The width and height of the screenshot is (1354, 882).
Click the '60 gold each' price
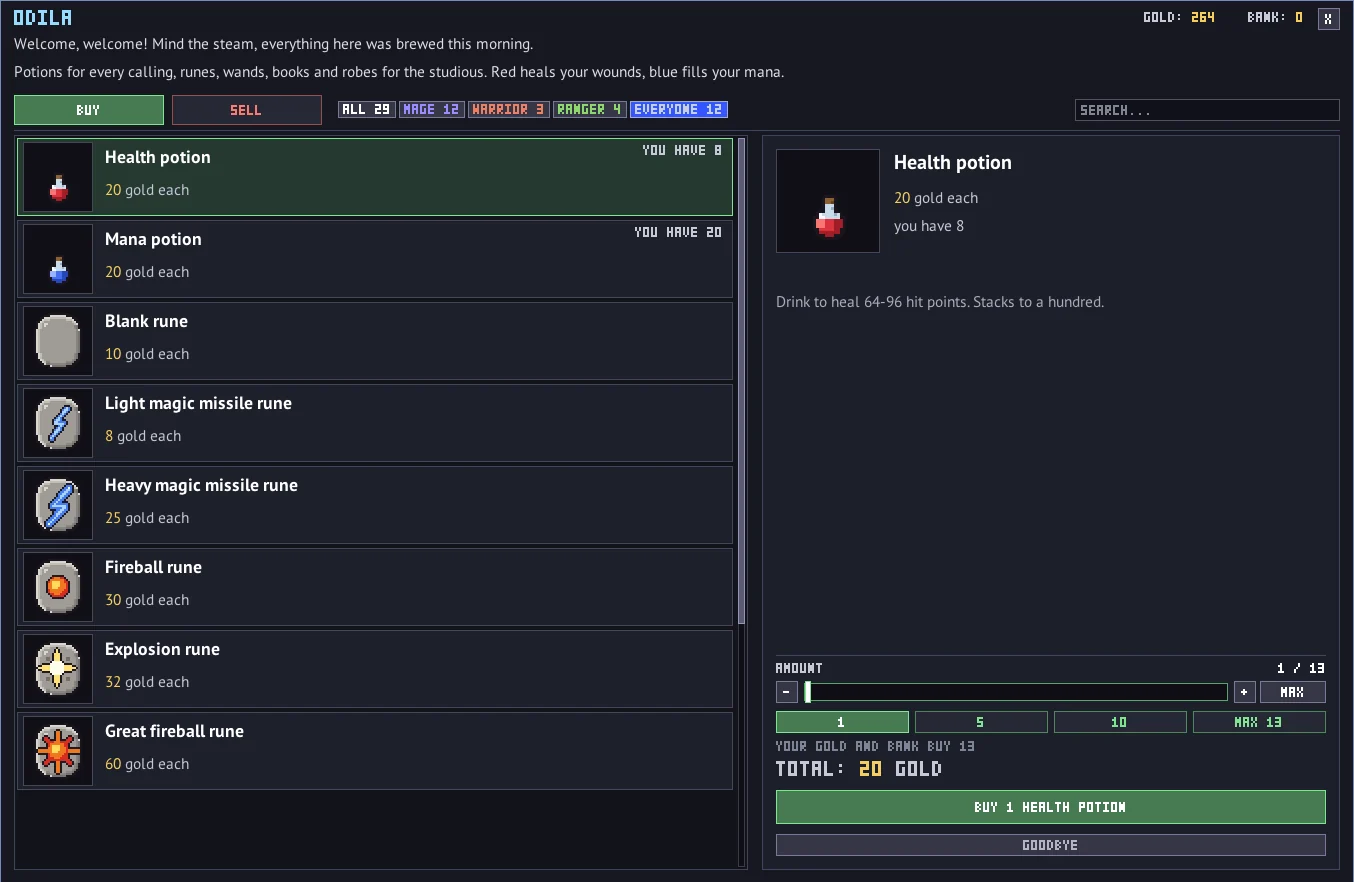[x=147, y=764]
